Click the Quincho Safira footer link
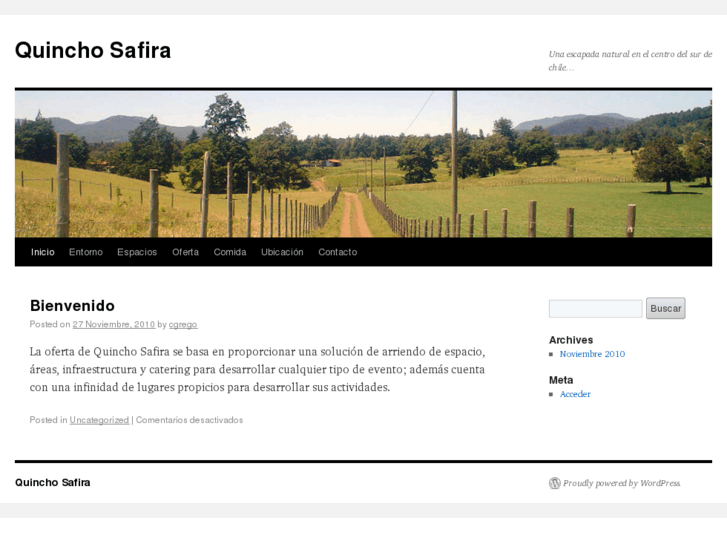Screen dimensions: 727x545 [x=52, y=482]
